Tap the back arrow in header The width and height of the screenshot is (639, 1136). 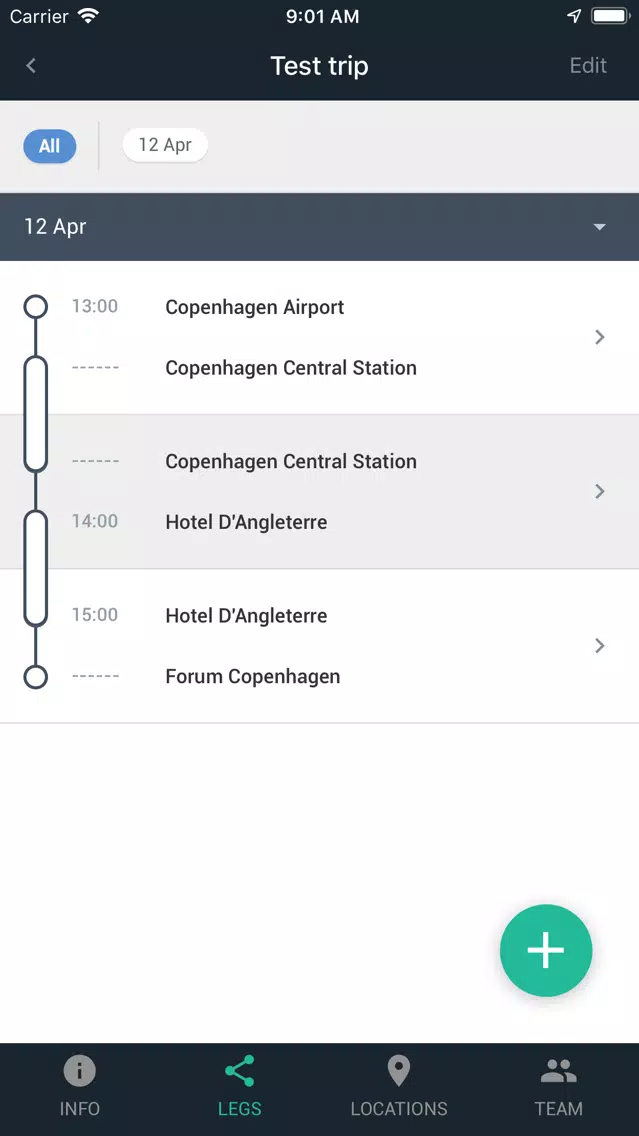pos(30,66)
